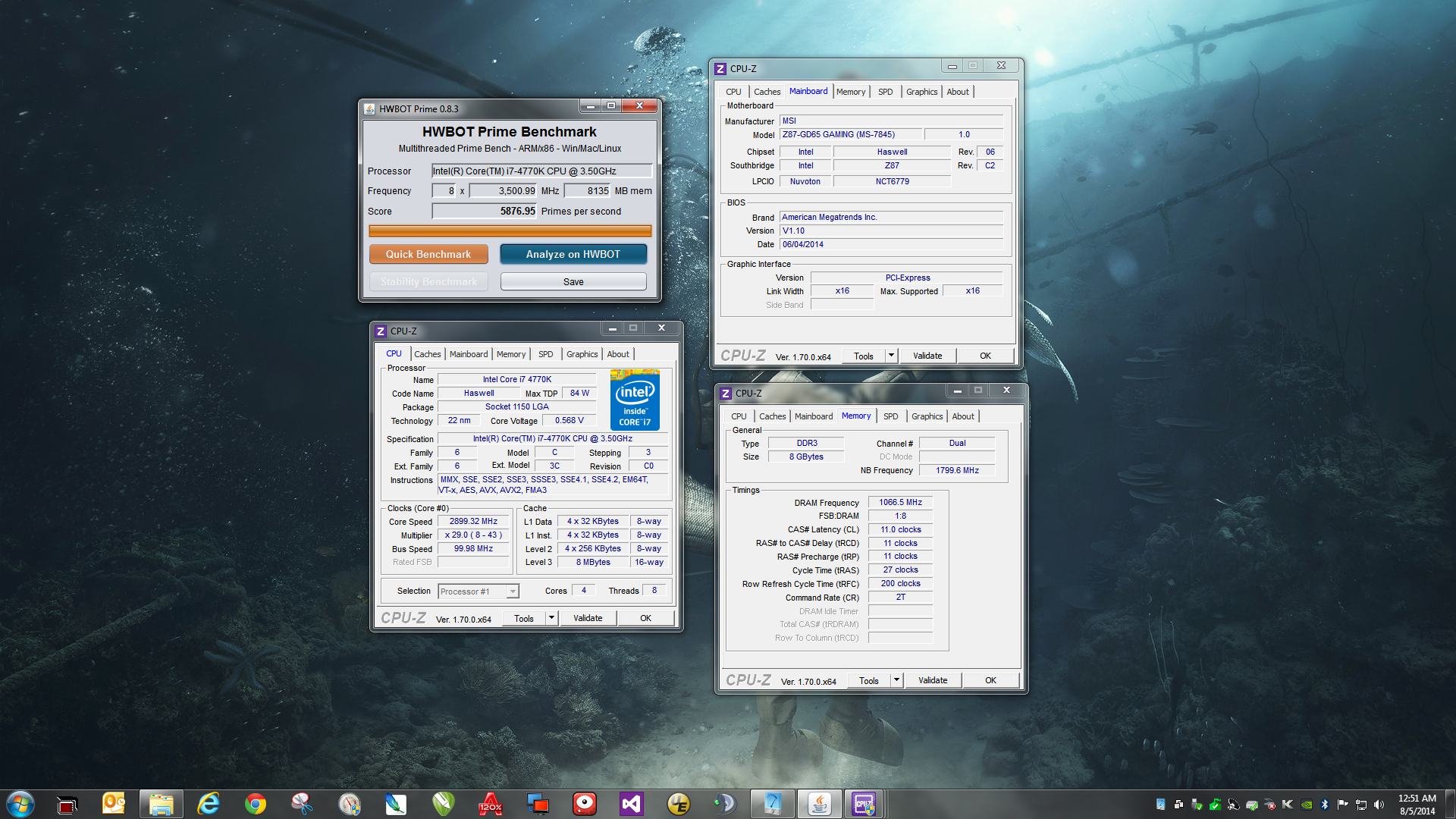The height and width of the screenshot is (819, 1456).
Task: Click the red eye icon on taskbar
Action: [x=584, y=804]
